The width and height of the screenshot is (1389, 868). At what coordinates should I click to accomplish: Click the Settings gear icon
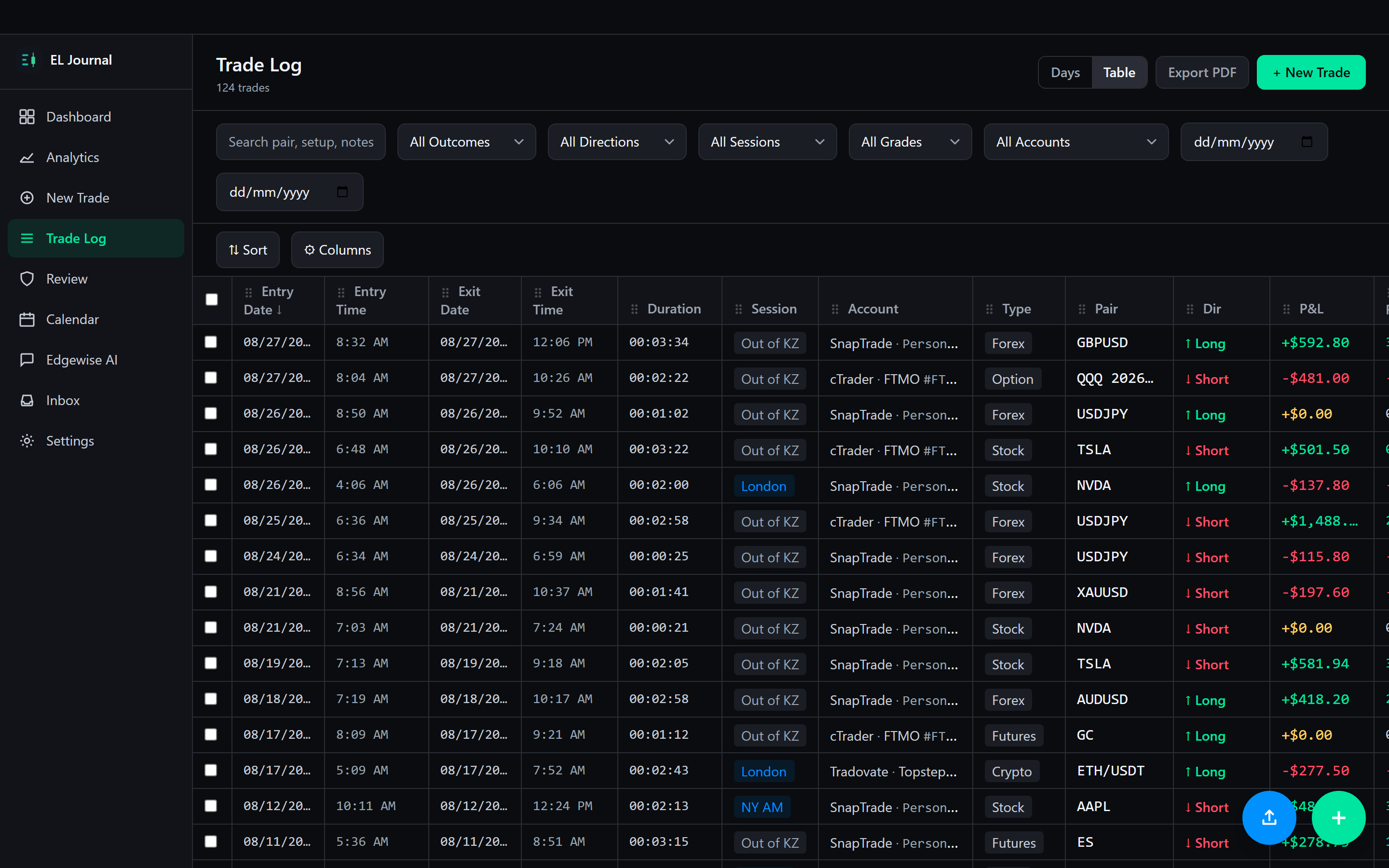click(x=27, y=441)
